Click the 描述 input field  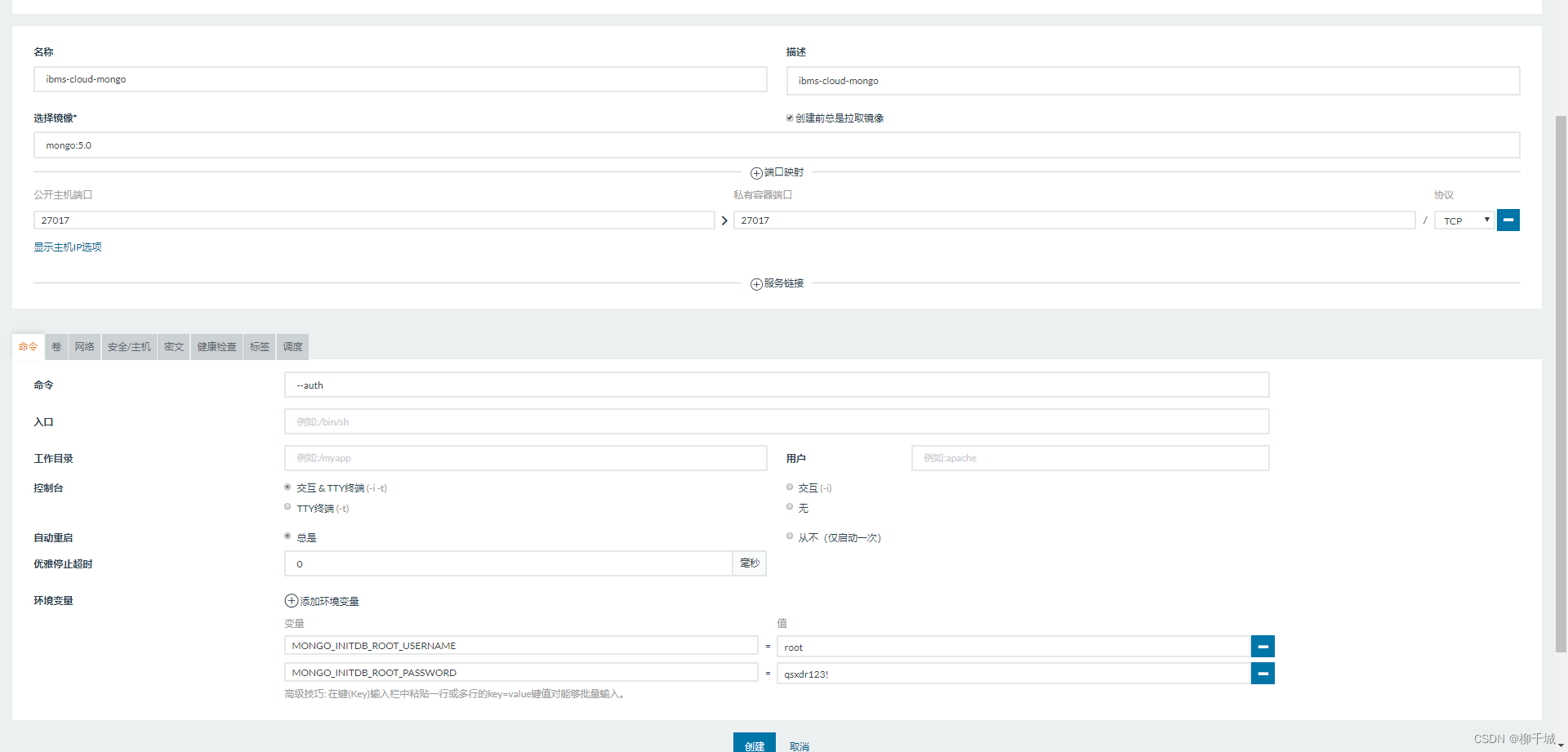pyautogui.click(x=1152, y=81)
